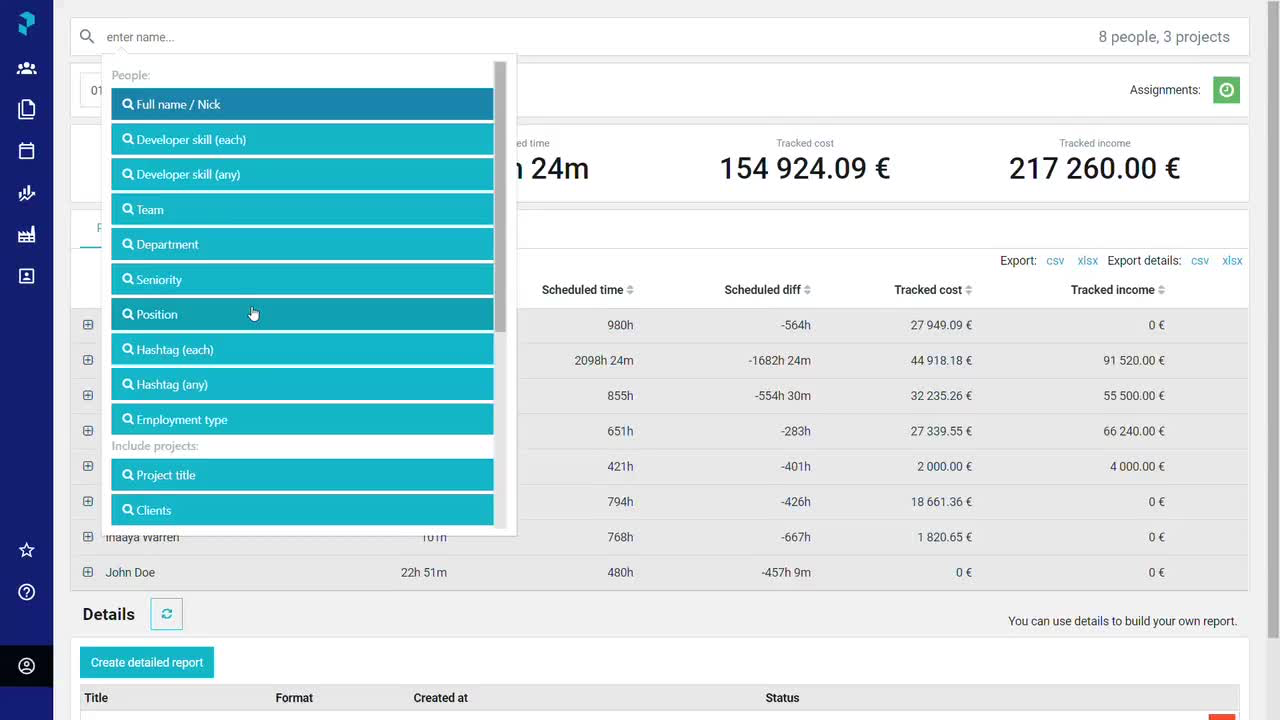The image size is (1280, 720).
Task: Expand the row with 2098h 24m scheduled
Action: click(88, 360)
